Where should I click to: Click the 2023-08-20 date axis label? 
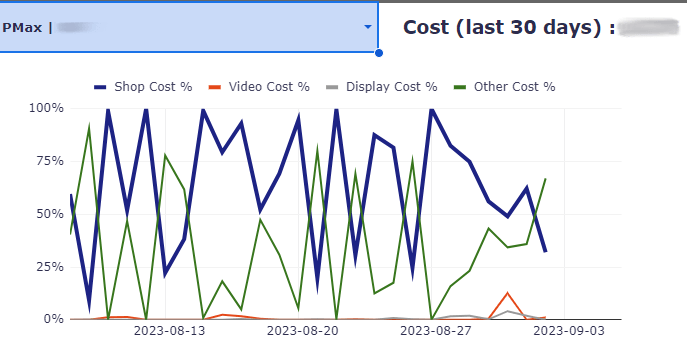click(302, 331)
